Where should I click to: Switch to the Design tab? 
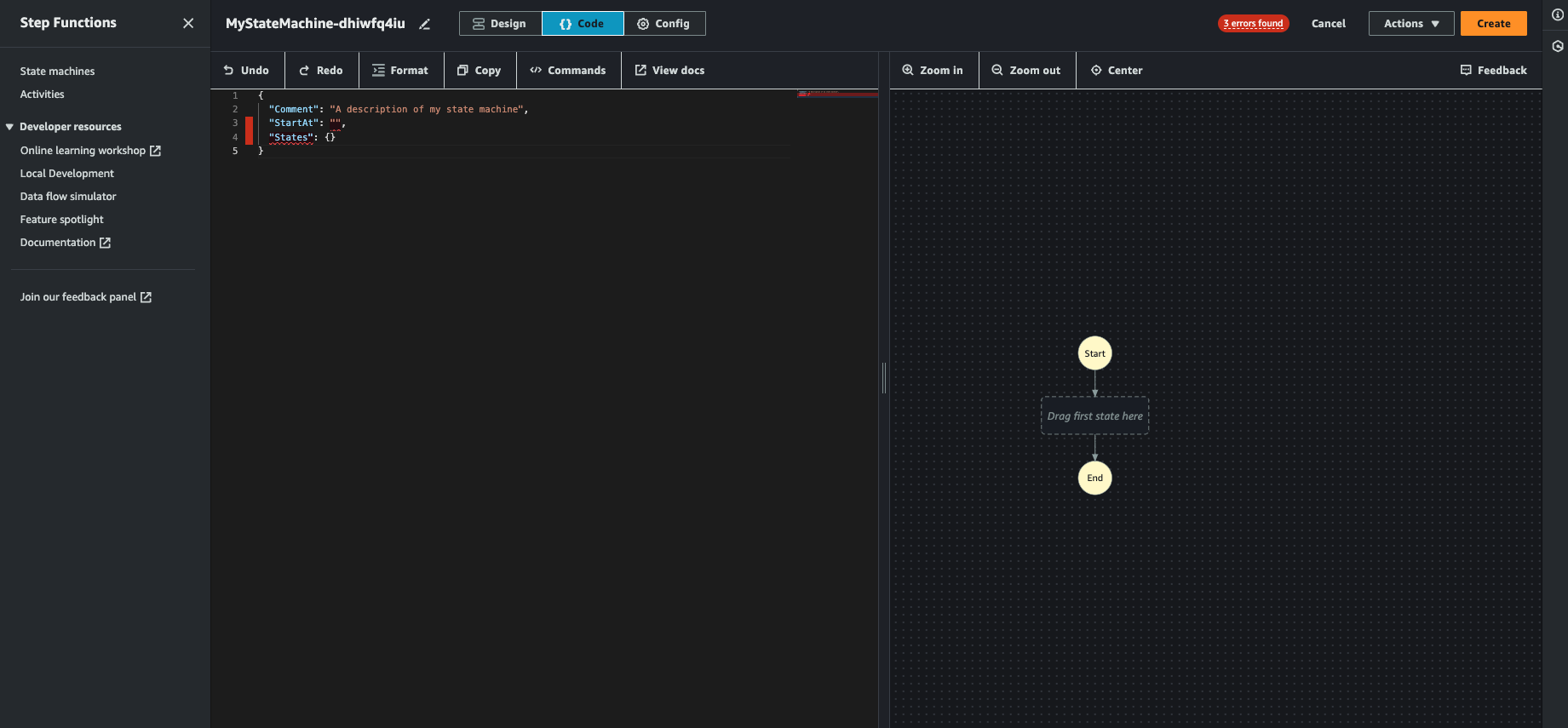500,24
